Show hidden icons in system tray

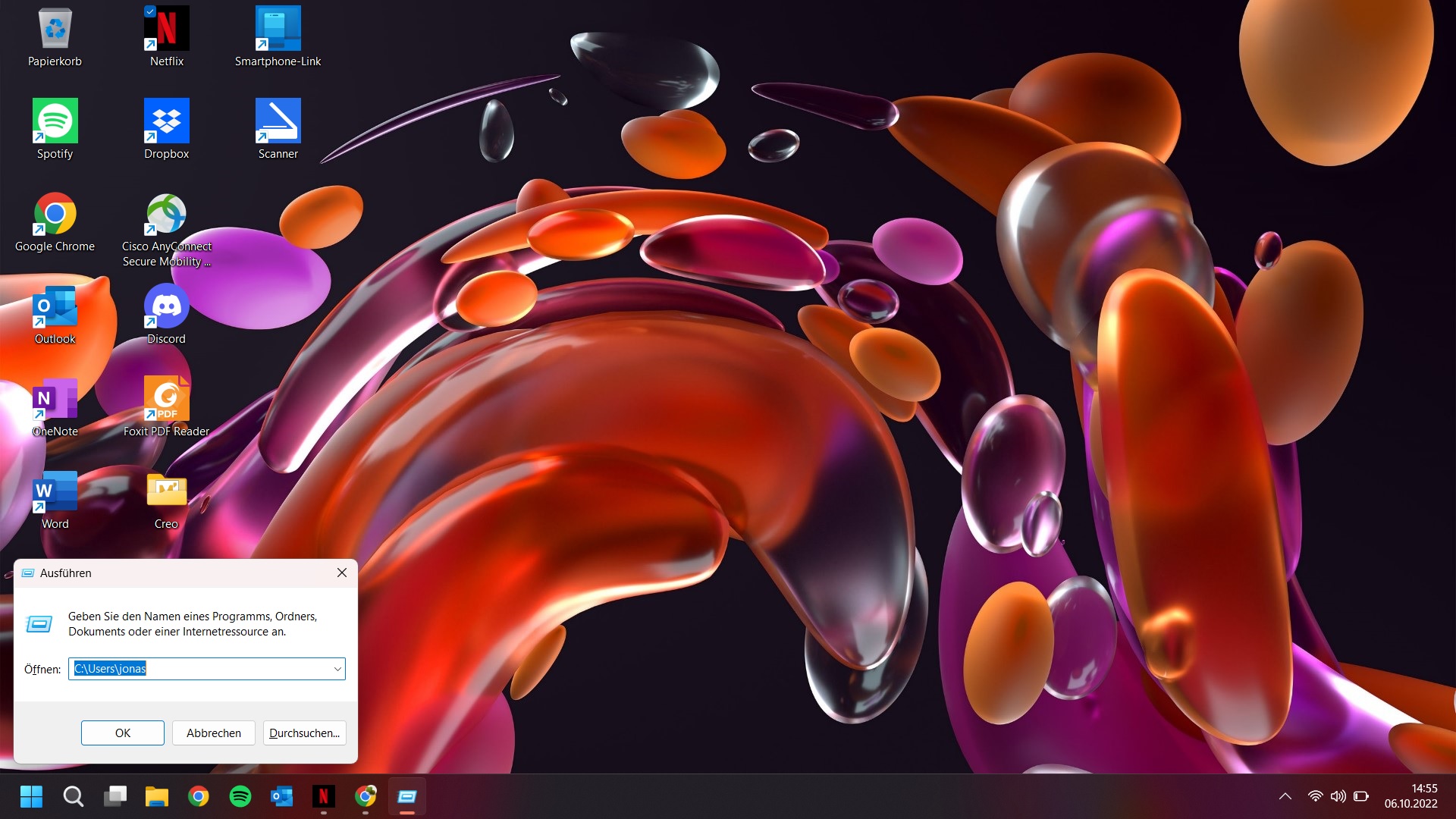click(1285, 796)
